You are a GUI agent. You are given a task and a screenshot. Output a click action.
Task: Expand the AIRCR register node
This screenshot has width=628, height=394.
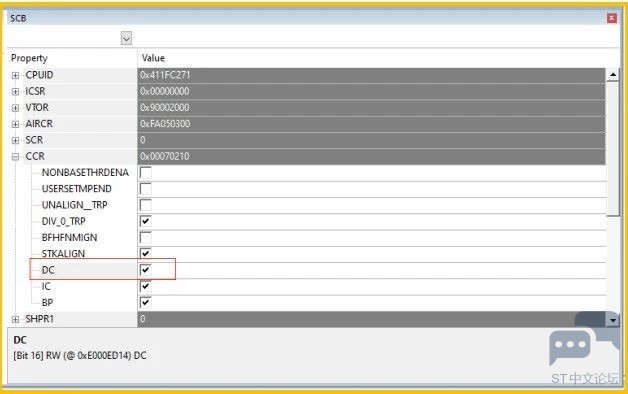tap(15, 124)
